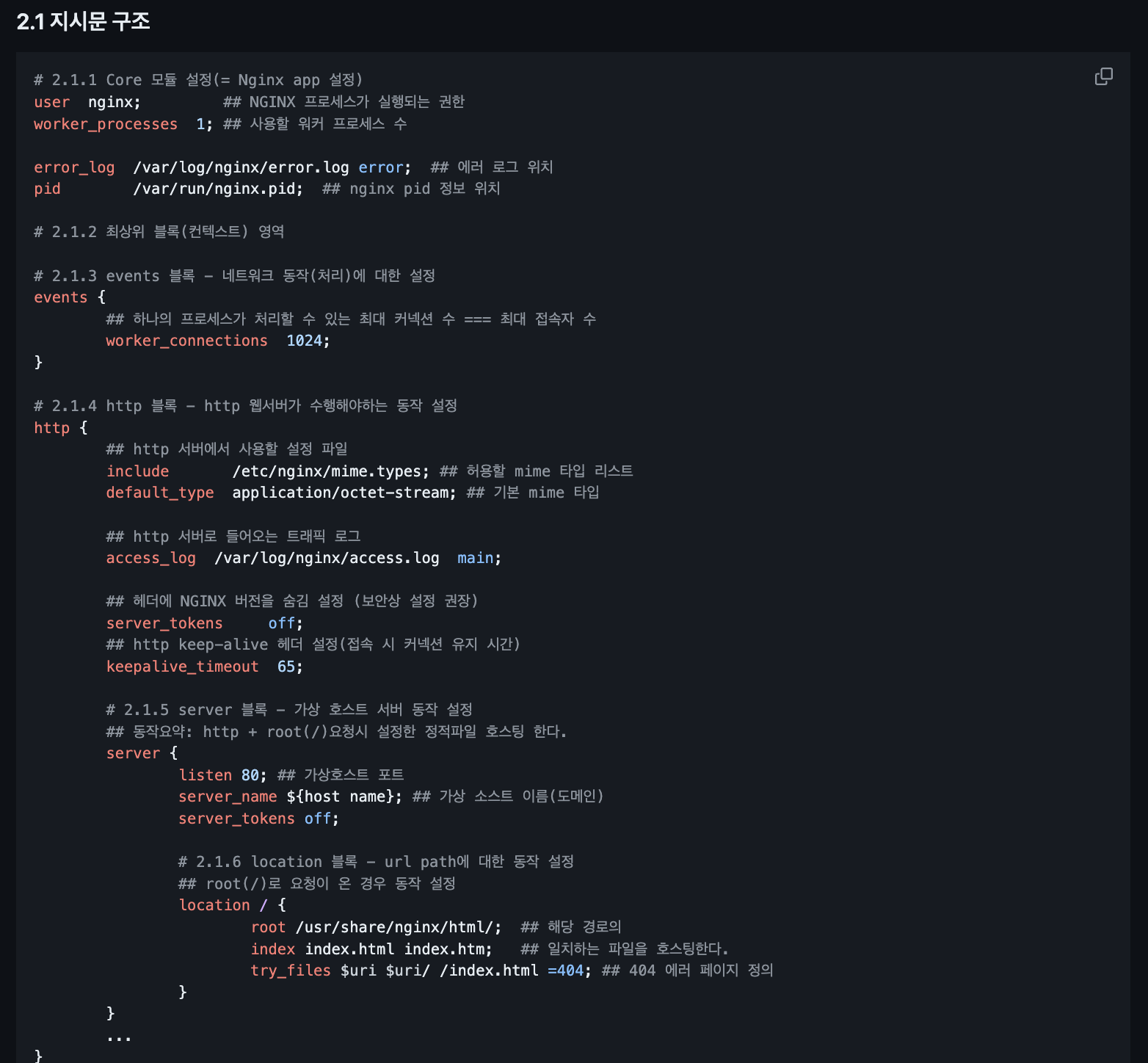Click the comment "## nginx pid 정보 위치"
Viewport: 1148px width, 1063px height.
pyautogui.click(x=411, y=189)
